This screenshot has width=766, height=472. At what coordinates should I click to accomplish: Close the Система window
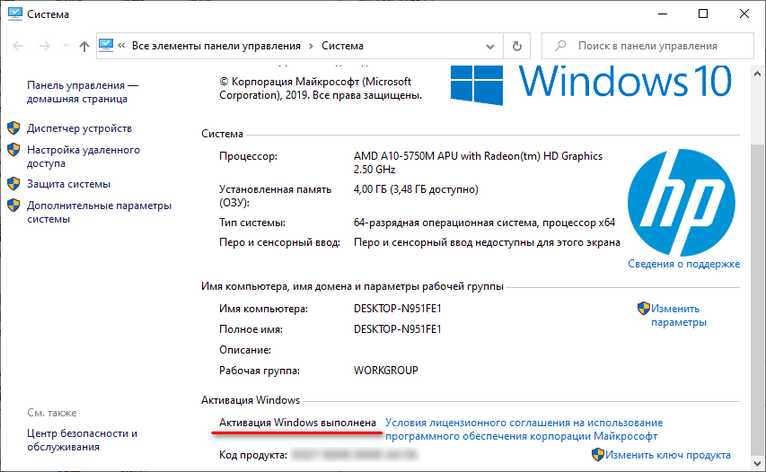pos(744,14)
